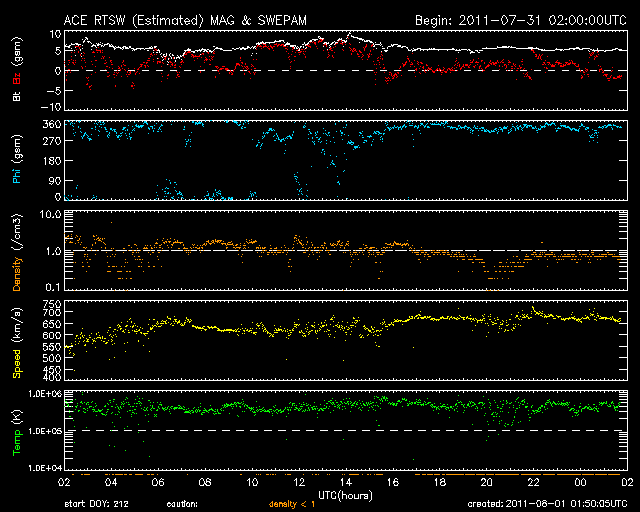The height and width of the screenshot is (512, 640).
Task: Click the '500' tick label on Speed panel
Action: pyautogui.click(x=52, y=358)
